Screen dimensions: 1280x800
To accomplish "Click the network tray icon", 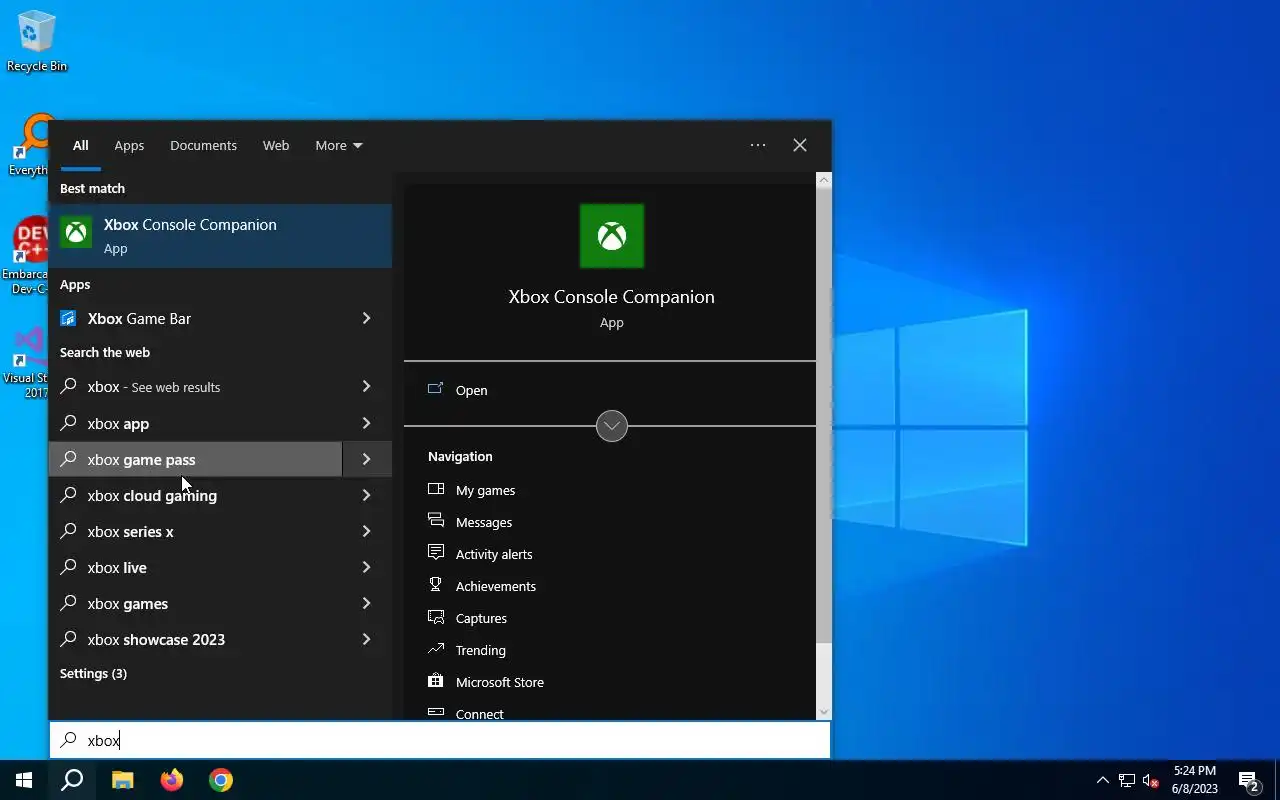I will [x=1127, y=780].
